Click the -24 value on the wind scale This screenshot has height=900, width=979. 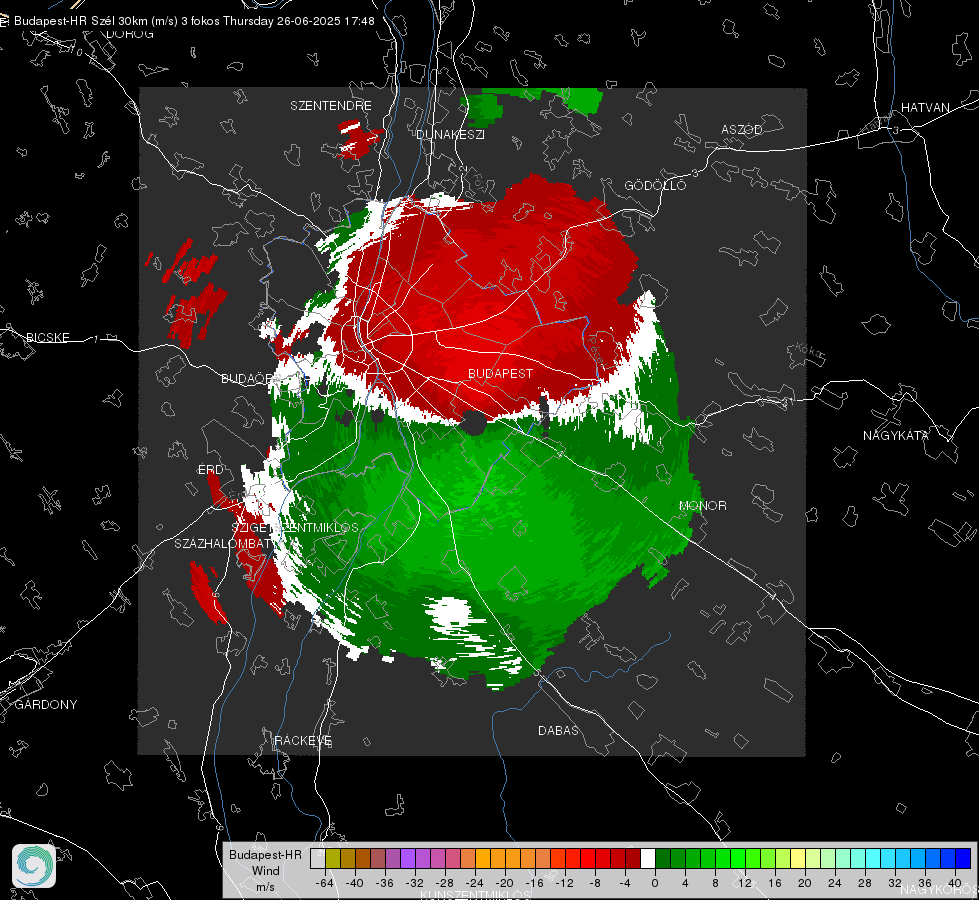point(475,883)
